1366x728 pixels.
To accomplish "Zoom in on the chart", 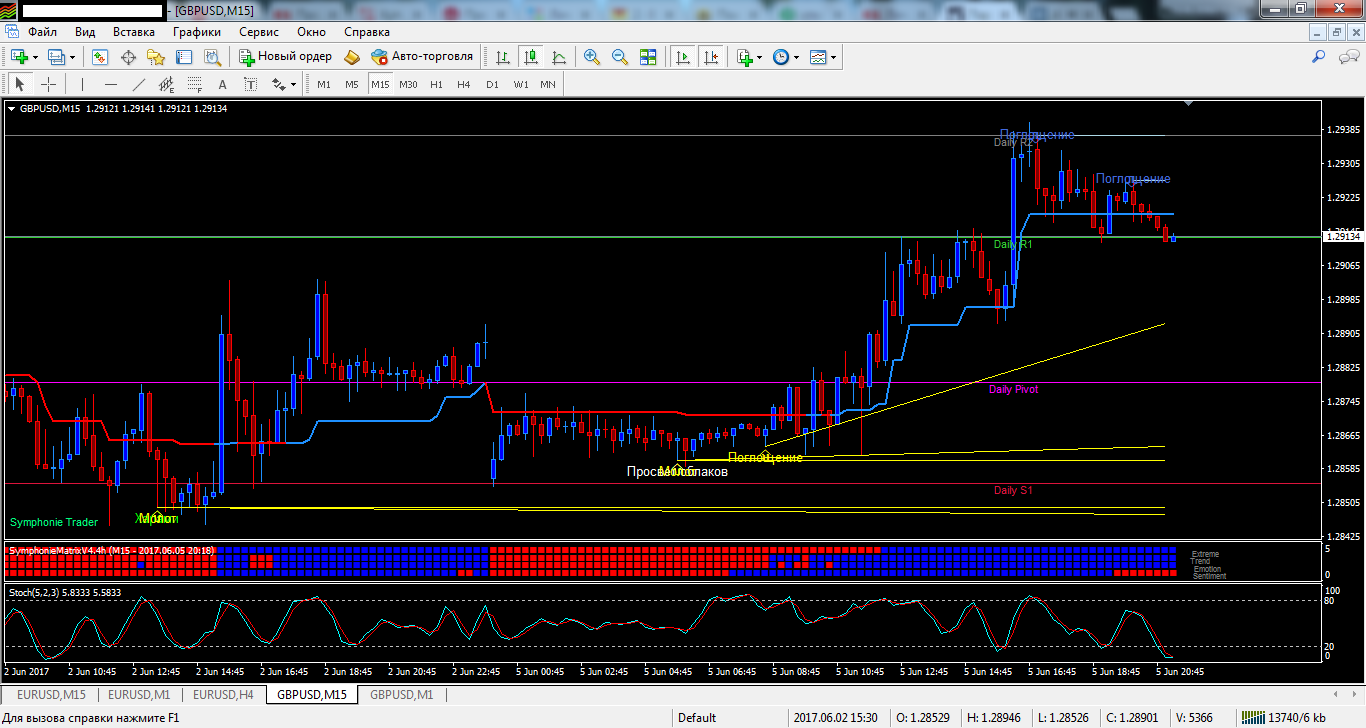I will (x=592, y=57).
